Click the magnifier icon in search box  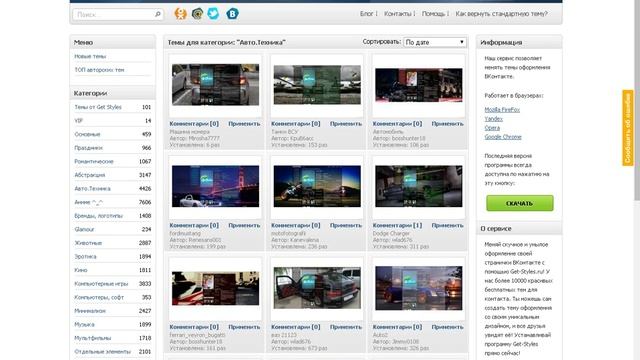(158, 14)
